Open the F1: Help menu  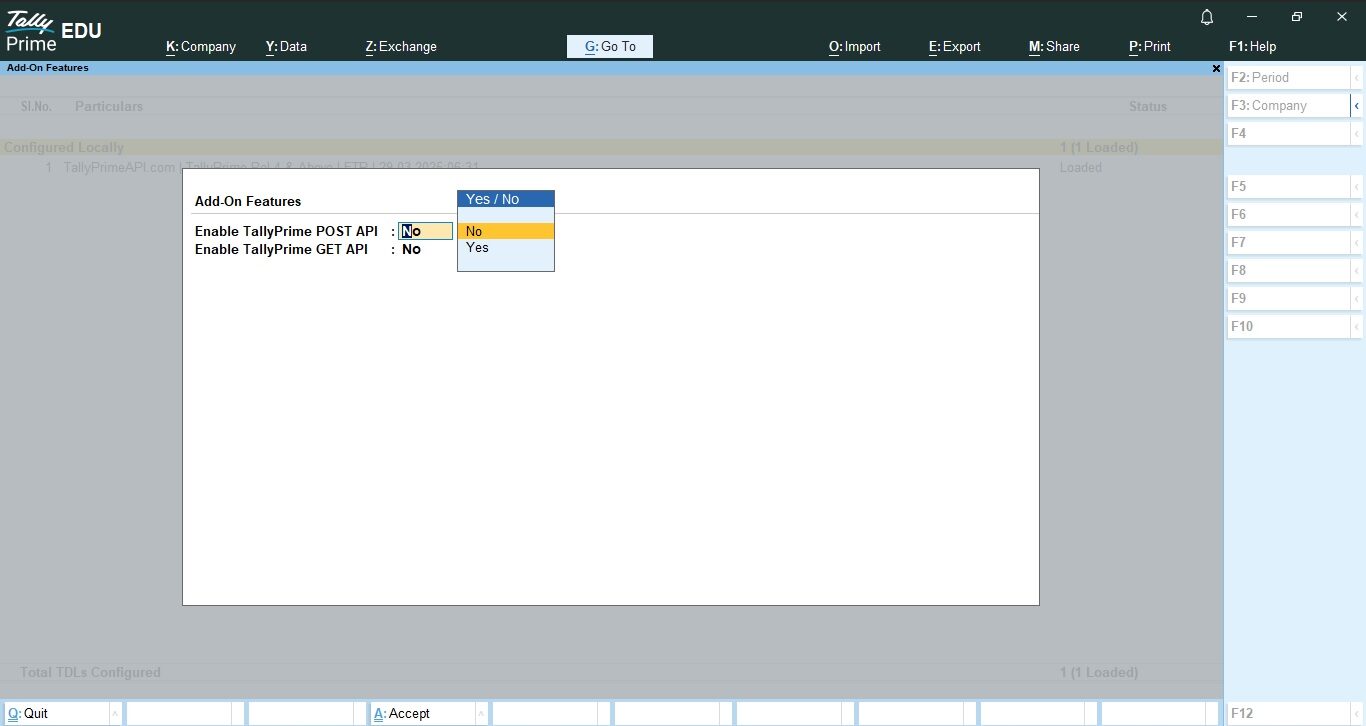pos(1252,46)
